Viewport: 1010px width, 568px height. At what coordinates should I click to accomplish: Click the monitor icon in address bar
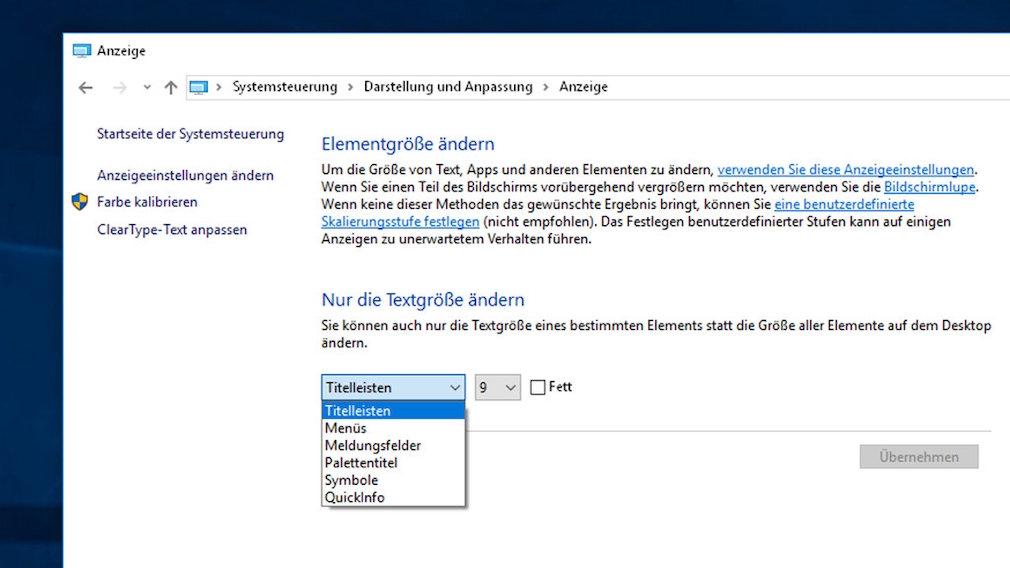pyautogui.click(x=198, y=87)
